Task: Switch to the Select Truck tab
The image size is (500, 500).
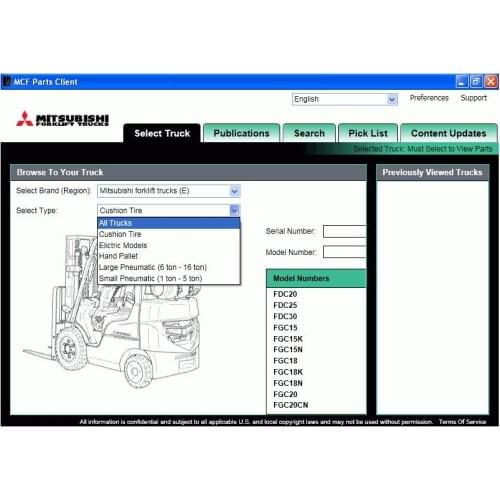Action: pos(162,133)
